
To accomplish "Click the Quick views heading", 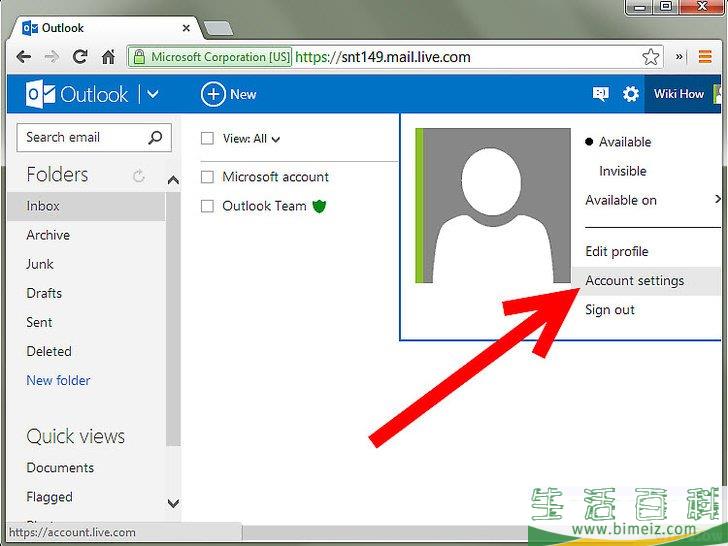I will pyautogui.click(x=75, y=436).
